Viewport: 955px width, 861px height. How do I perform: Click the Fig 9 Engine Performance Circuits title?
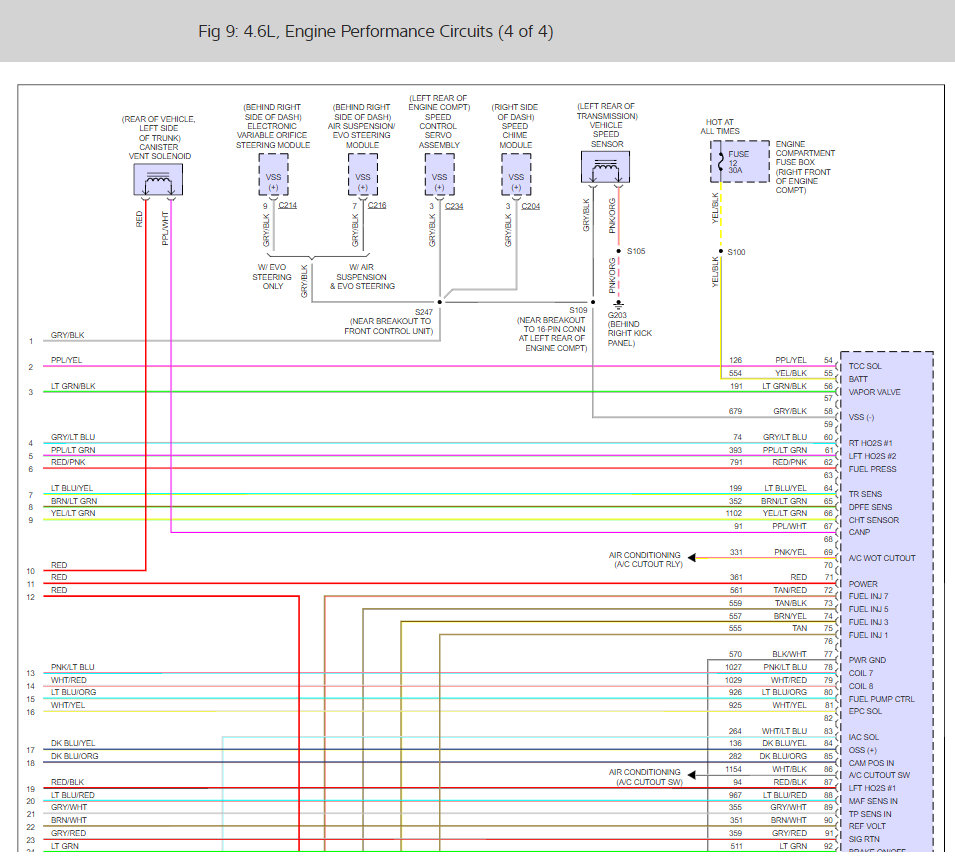376,32
